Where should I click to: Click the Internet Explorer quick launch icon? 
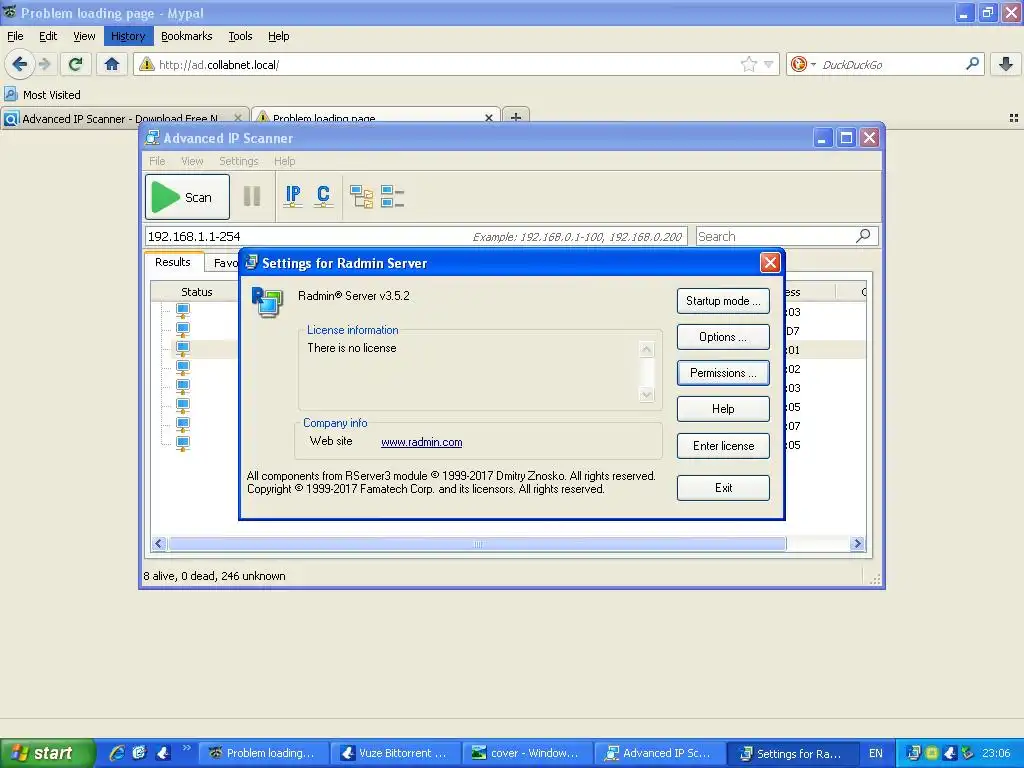pos(117,753)
